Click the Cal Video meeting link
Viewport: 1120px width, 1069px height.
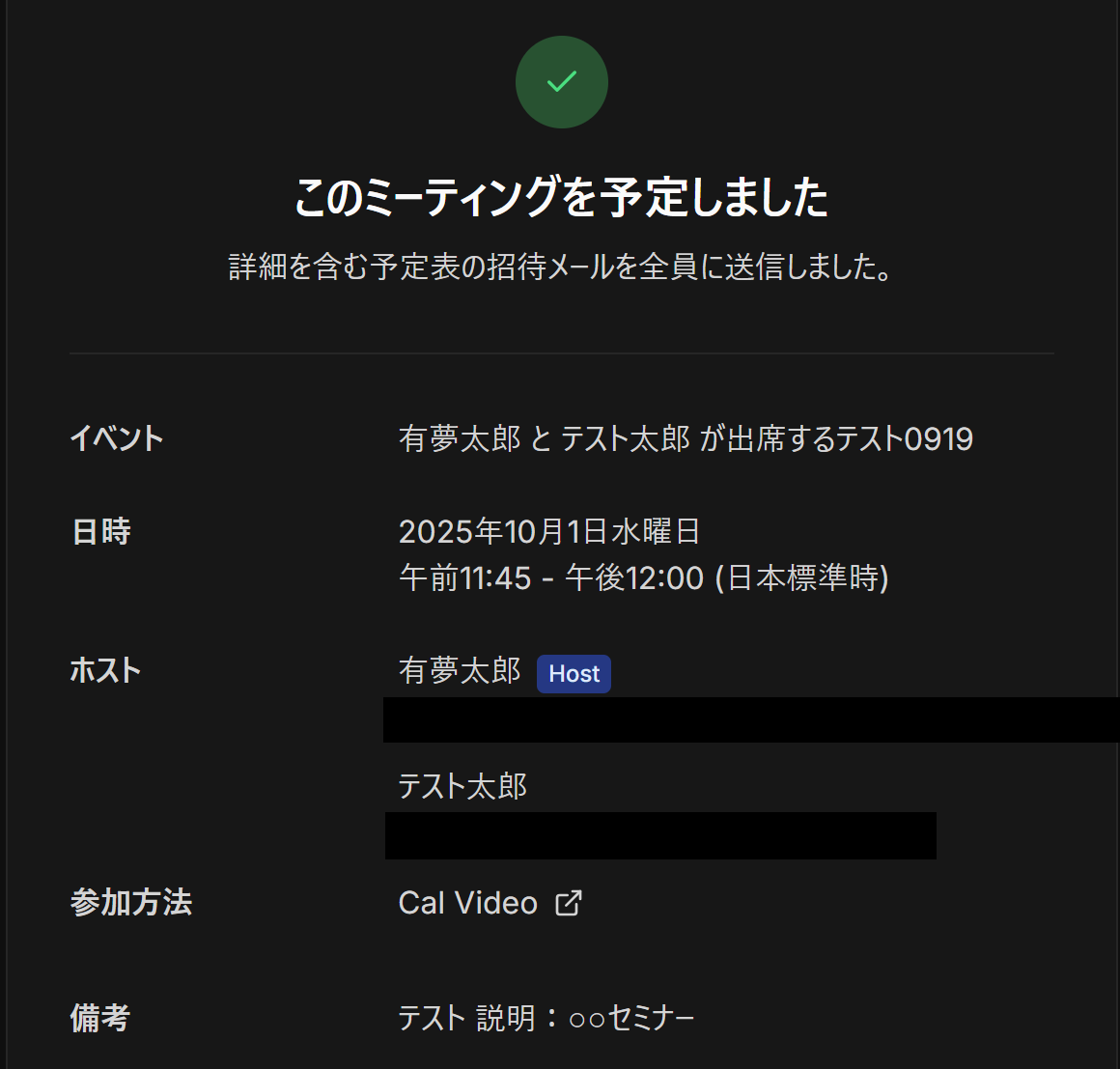coord(468,903)
